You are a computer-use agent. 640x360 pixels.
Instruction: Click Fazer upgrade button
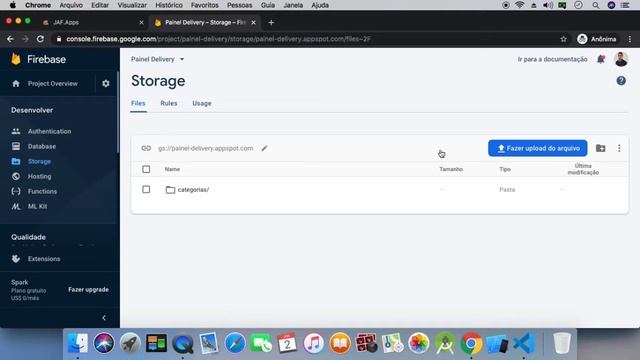pyautogui.click(x=88, y=289)
